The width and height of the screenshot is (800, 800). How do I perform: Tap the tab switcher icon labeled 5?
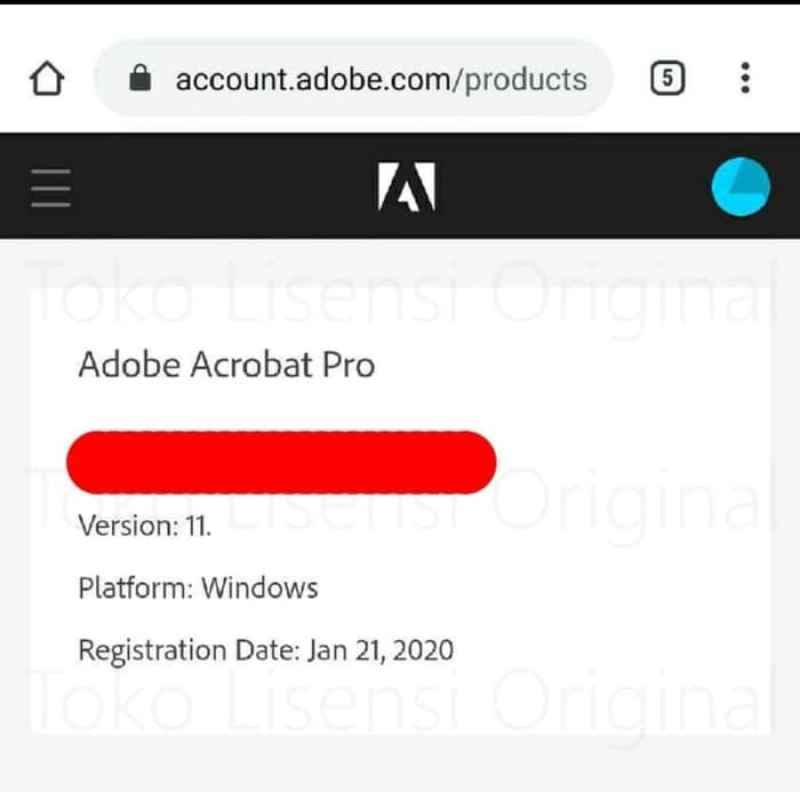[666, 76]
